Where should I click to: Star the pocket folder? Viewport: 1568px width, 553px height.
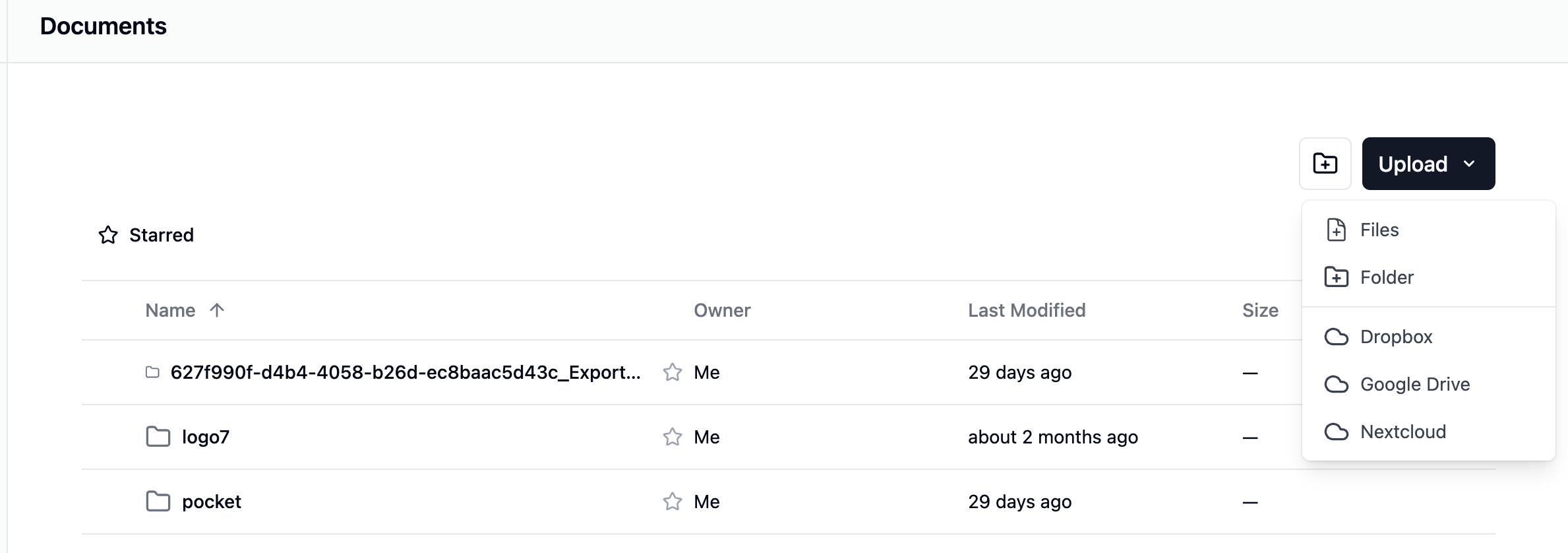coord(673,501)
